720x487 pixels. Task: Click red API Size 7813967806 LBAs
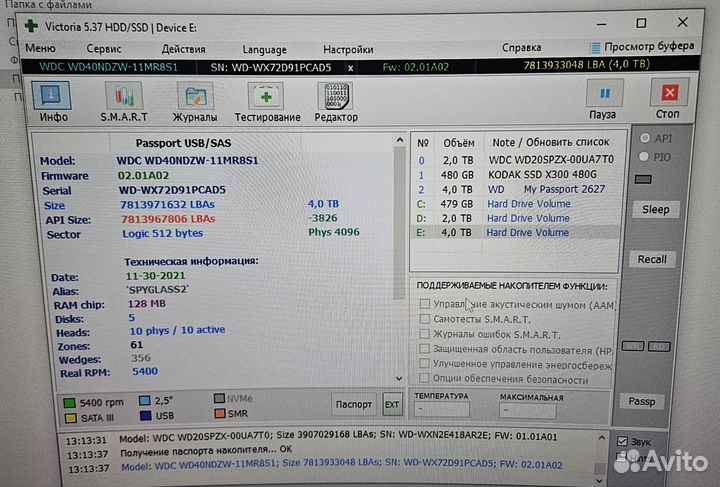(168, 219)
